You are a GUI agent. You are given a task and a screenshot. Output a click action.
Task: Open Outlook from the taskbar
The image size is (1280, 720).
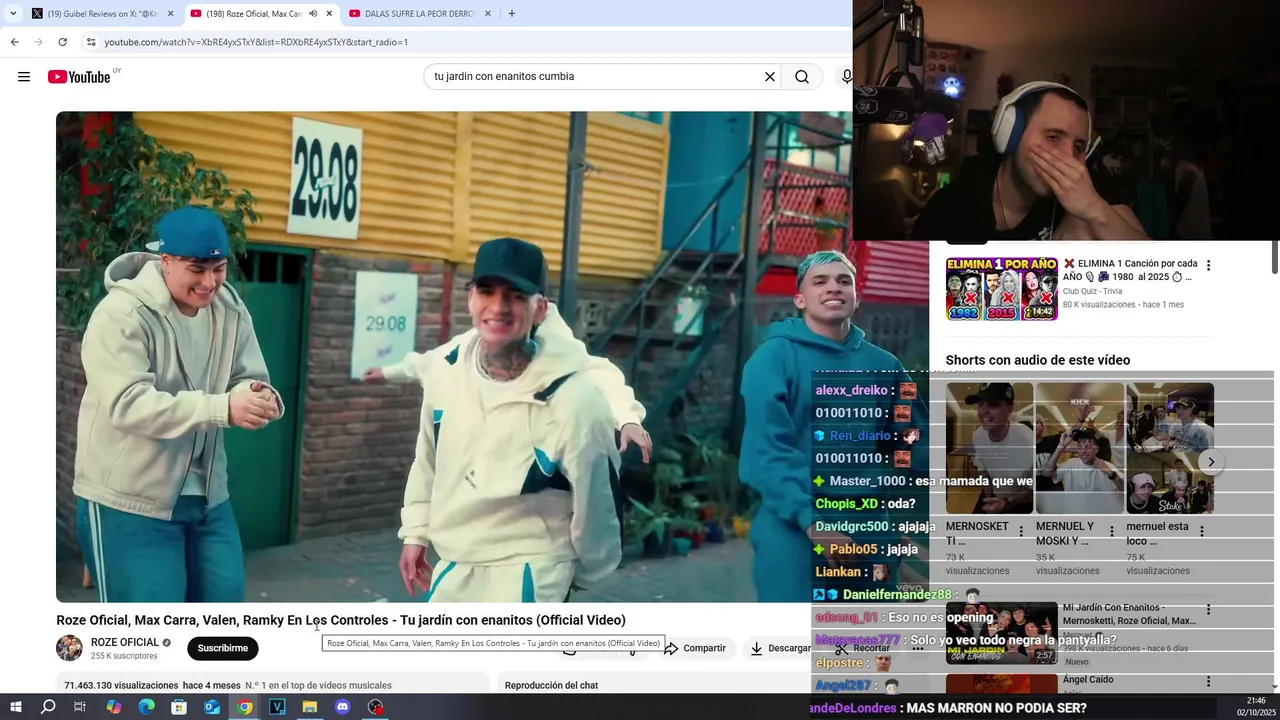pyautogui.click(x=212, y=707)
